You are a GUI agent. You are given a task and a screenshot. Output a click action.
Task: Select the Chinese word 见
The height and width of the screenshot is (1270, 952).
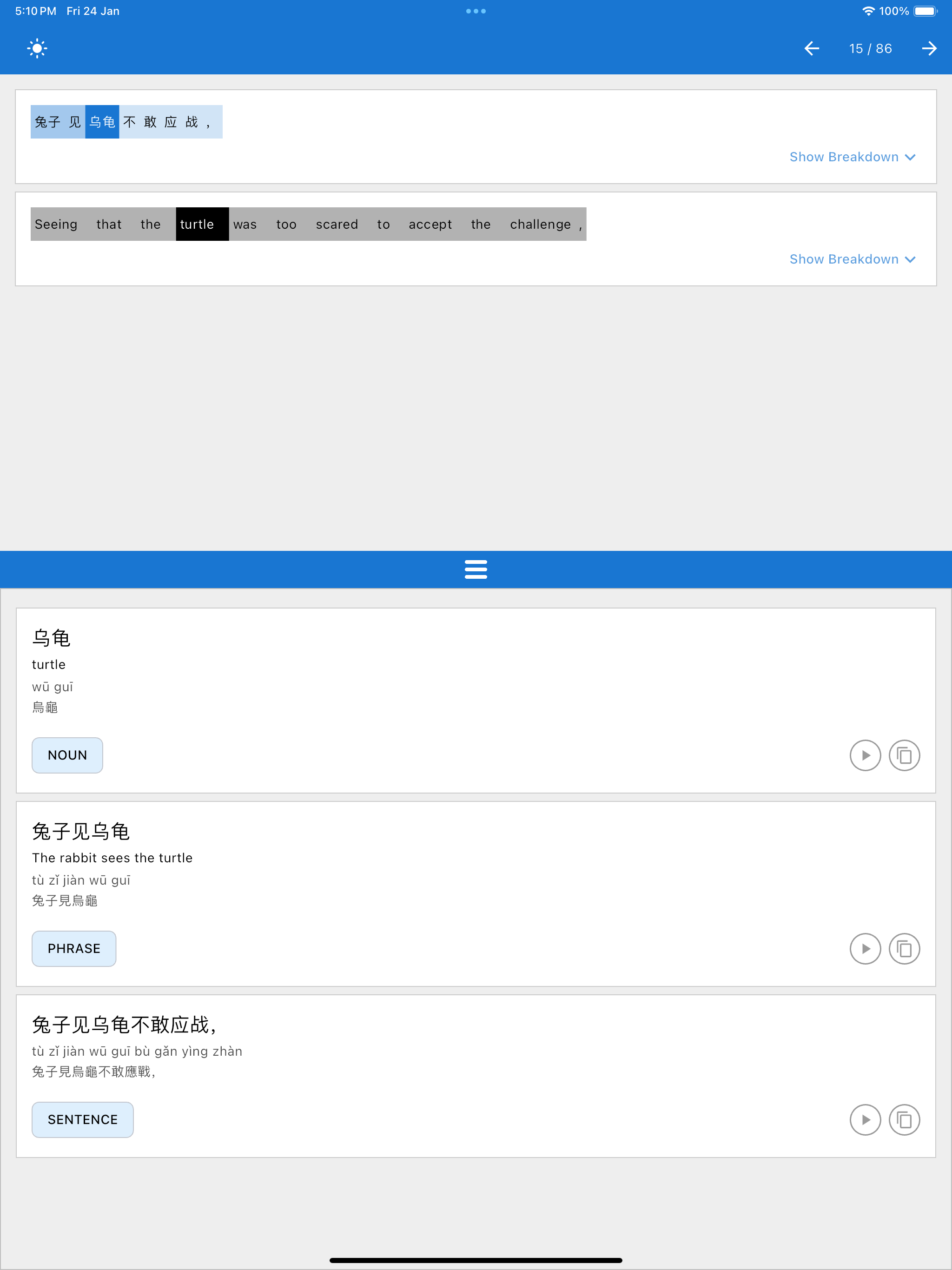click(x=75, y=122)
